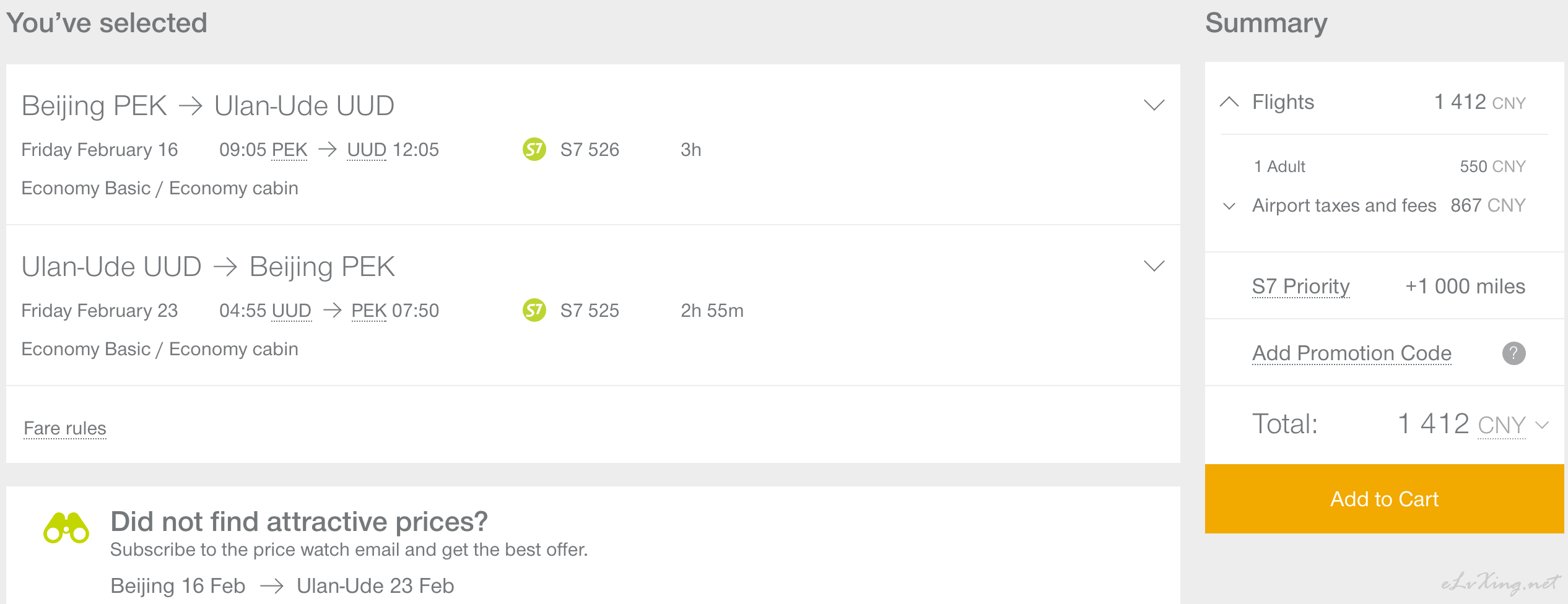Image resolution: width=1568 pixels, height=604 pixels.
Task: Click the PEK departure airport code at 09:05
Action: pos(289,150)
